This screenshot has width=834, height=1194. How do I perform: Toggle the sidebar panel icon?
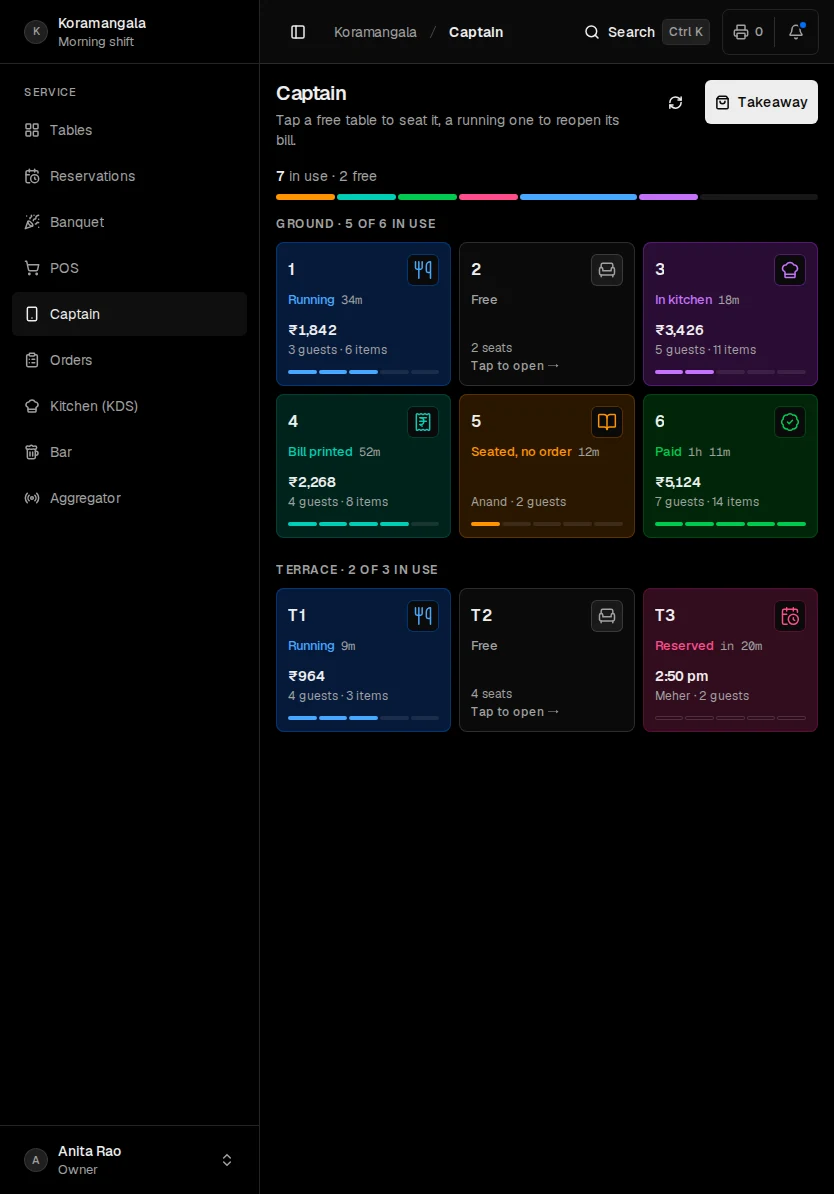click(298, 32)
